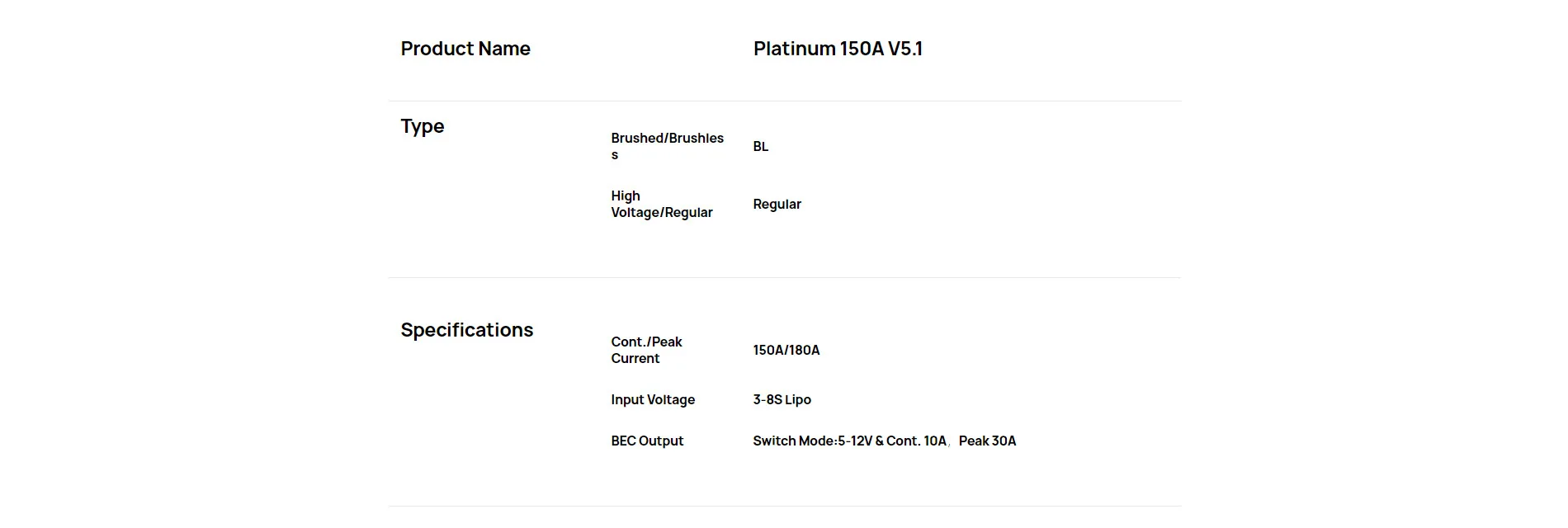Click the 180A peak current value
This screenshot has width=1568, height=528.
tap(803, 351)
